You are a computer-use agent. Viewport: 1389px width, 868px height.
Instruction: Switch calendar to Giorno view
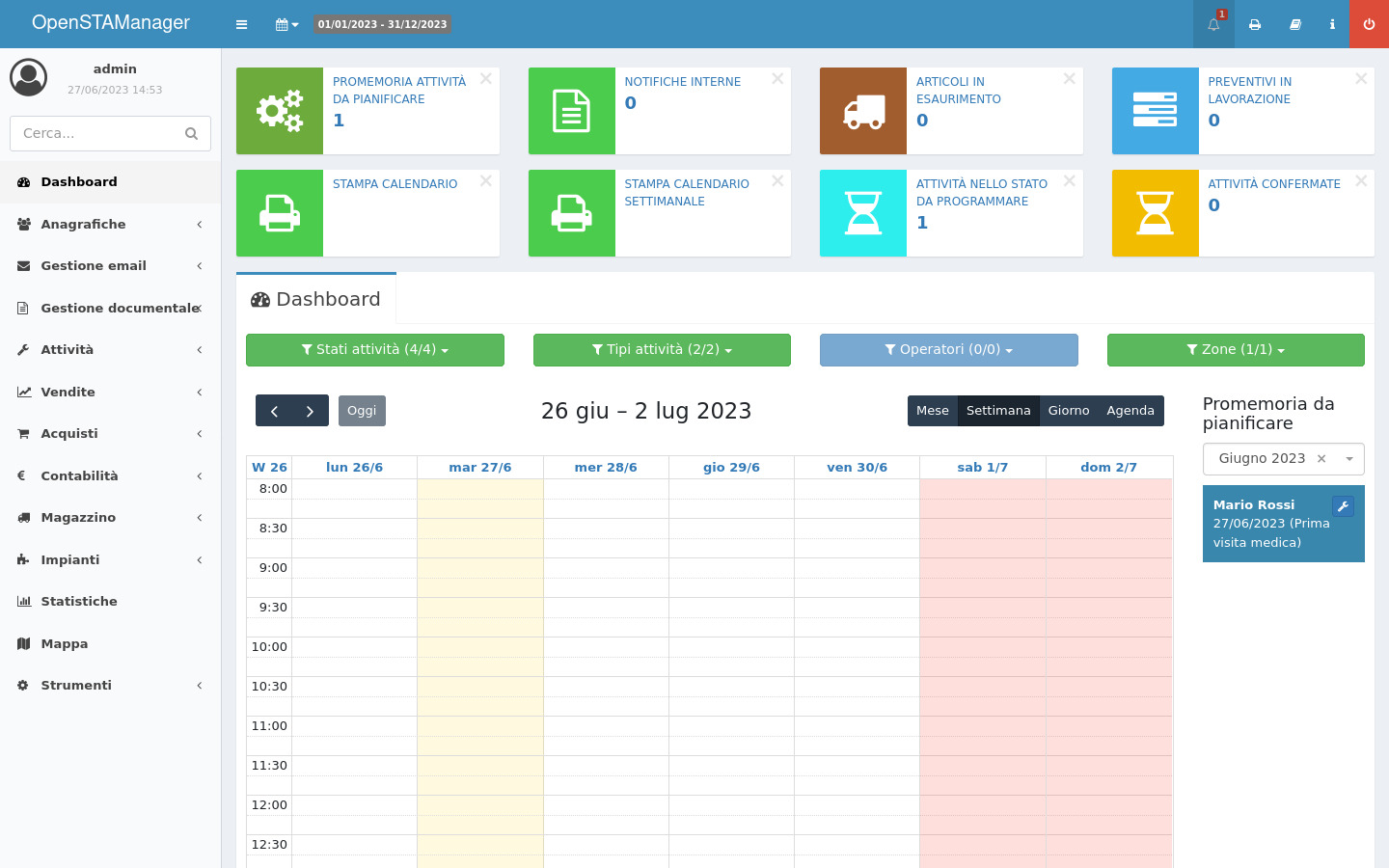pos(1069,411)
